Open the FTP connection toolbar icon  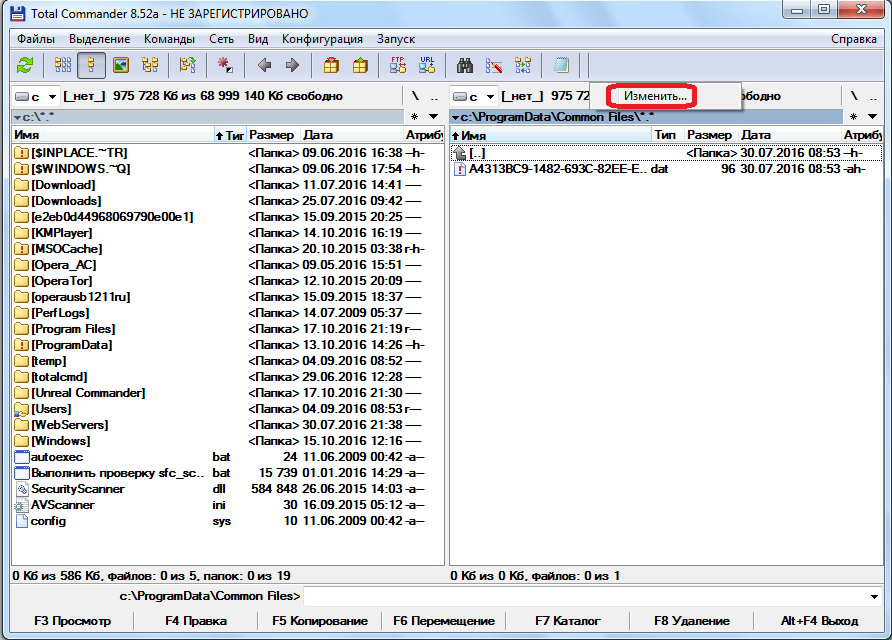pyautogui.click(x=398, y=66)
